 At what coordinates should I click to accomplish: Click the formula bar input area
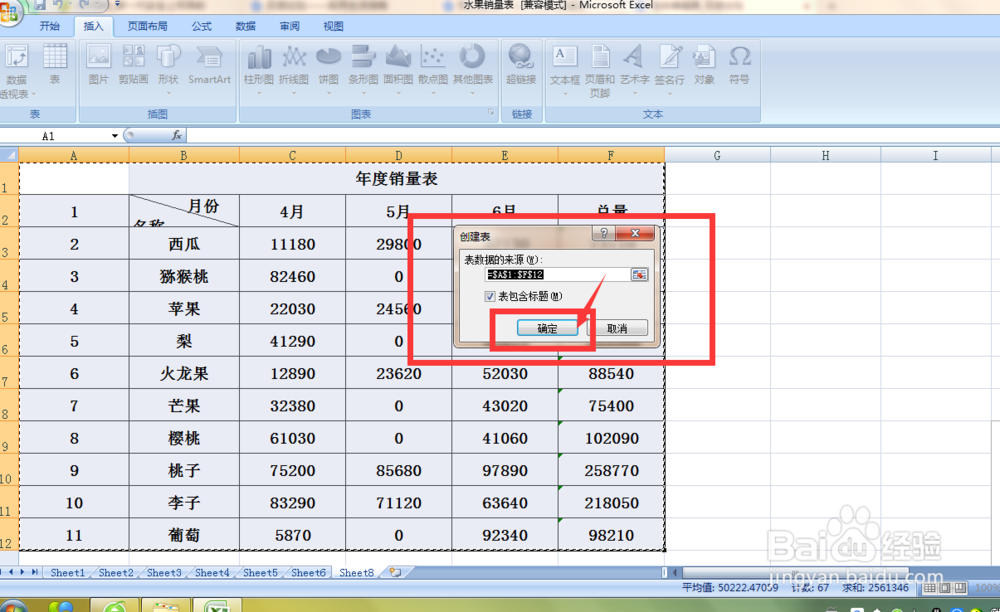tap(592, 135)
